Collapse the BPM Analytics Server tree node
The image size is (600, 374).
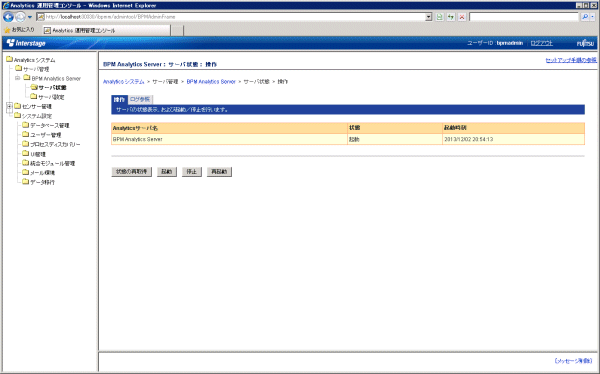(x=18, y=78)
